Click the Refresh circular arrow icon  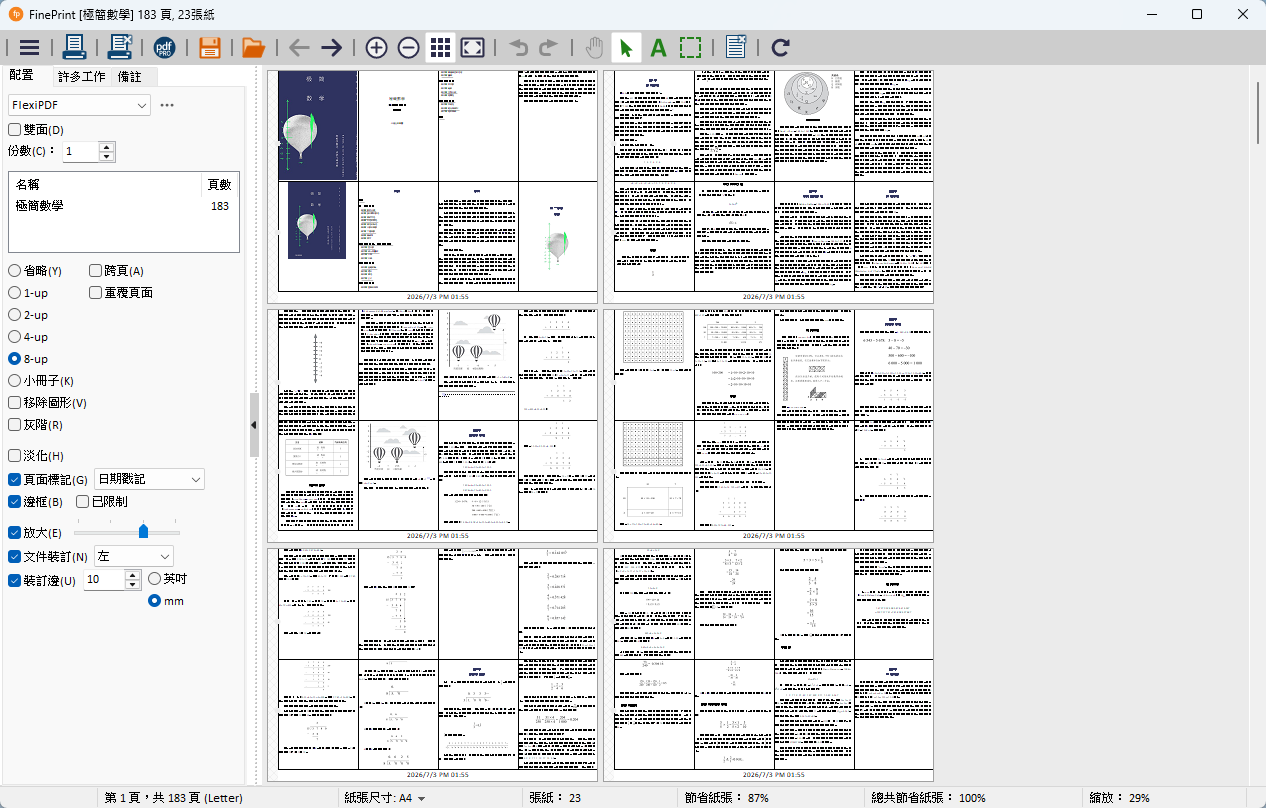[x=781, y=47]
